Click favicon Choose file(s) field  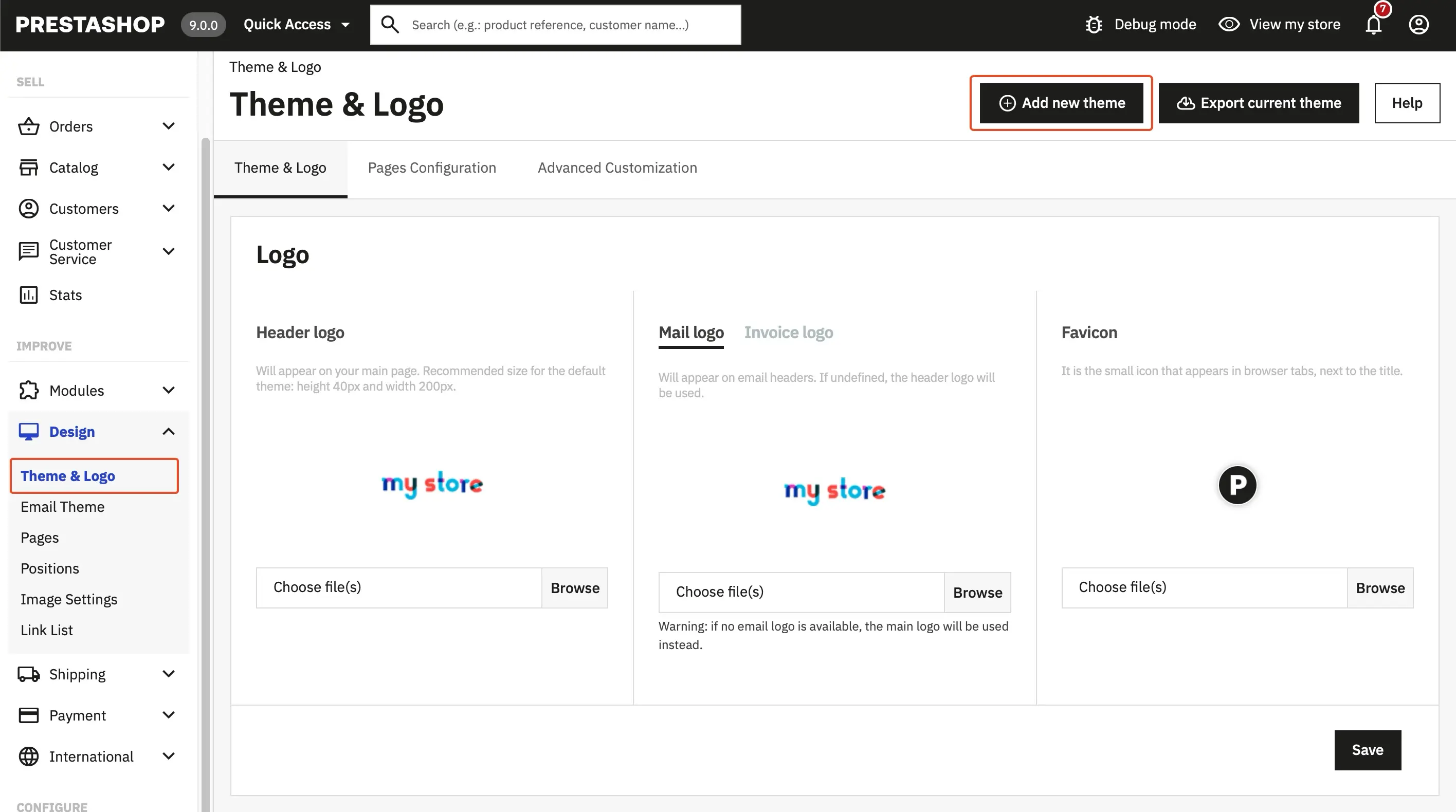click(1205, 587)
